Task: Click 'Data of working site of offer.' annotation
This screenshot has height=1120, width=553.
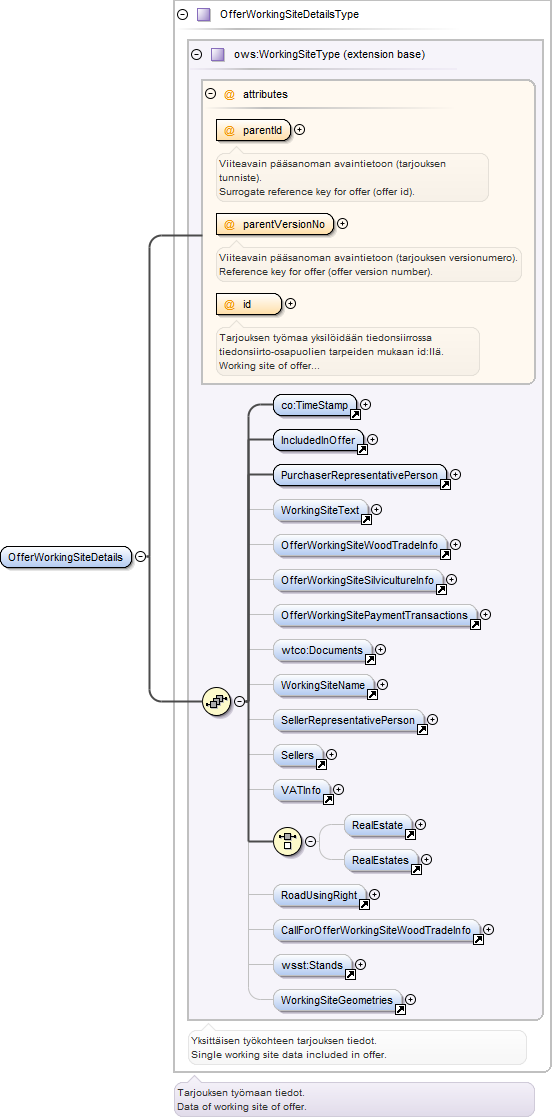Action: pos(241,1107)
